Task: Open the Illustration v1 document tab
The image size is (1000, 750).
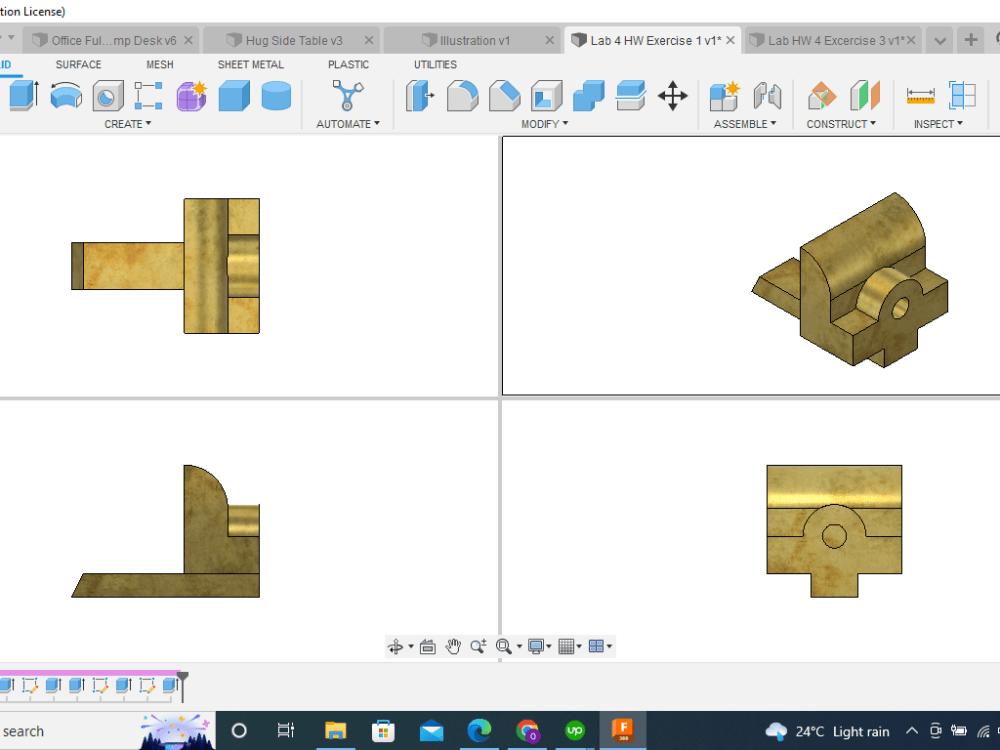Action: [x=472, y=40]
